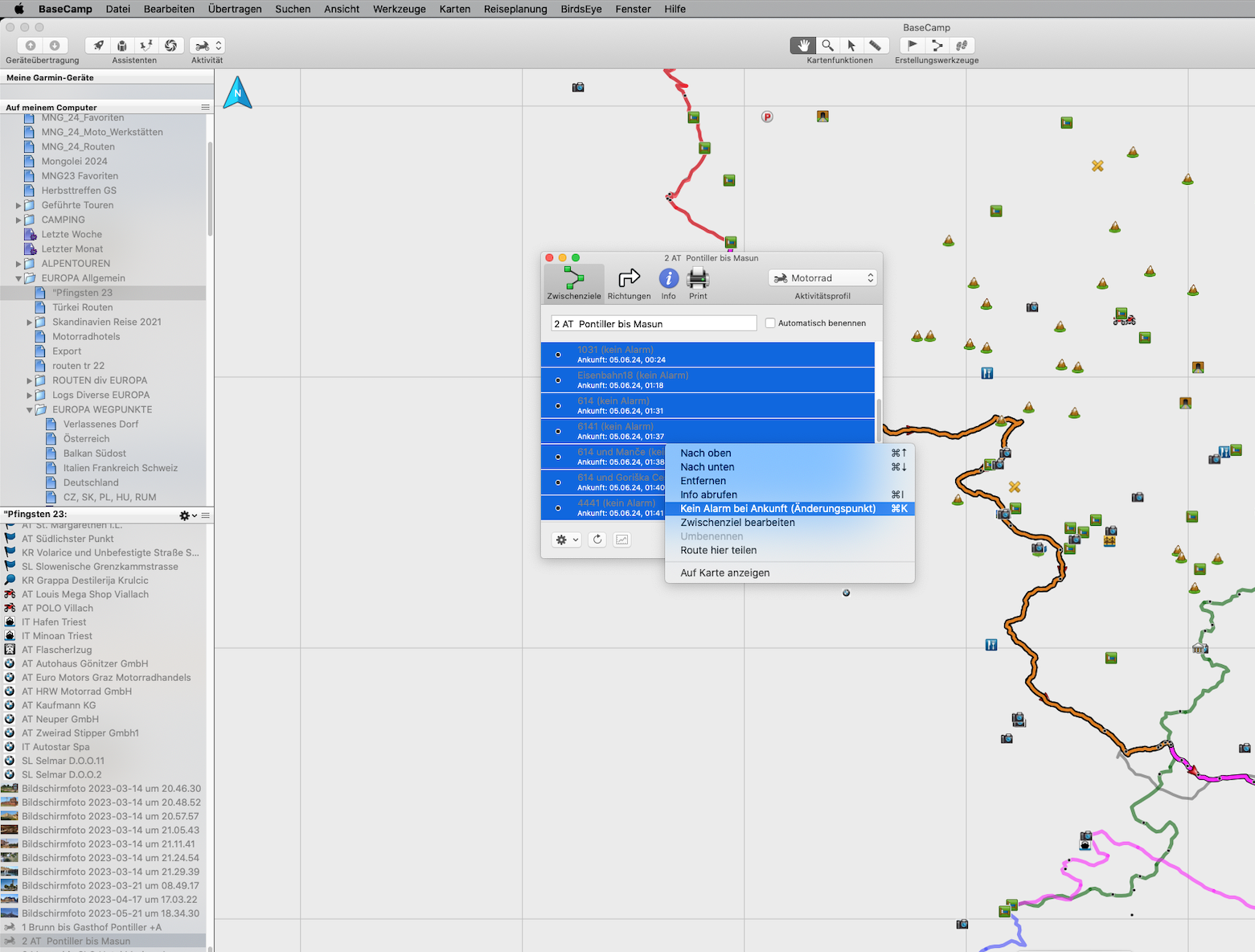
Task: Select the magnifier zoom tool
Action: [827, 46]
